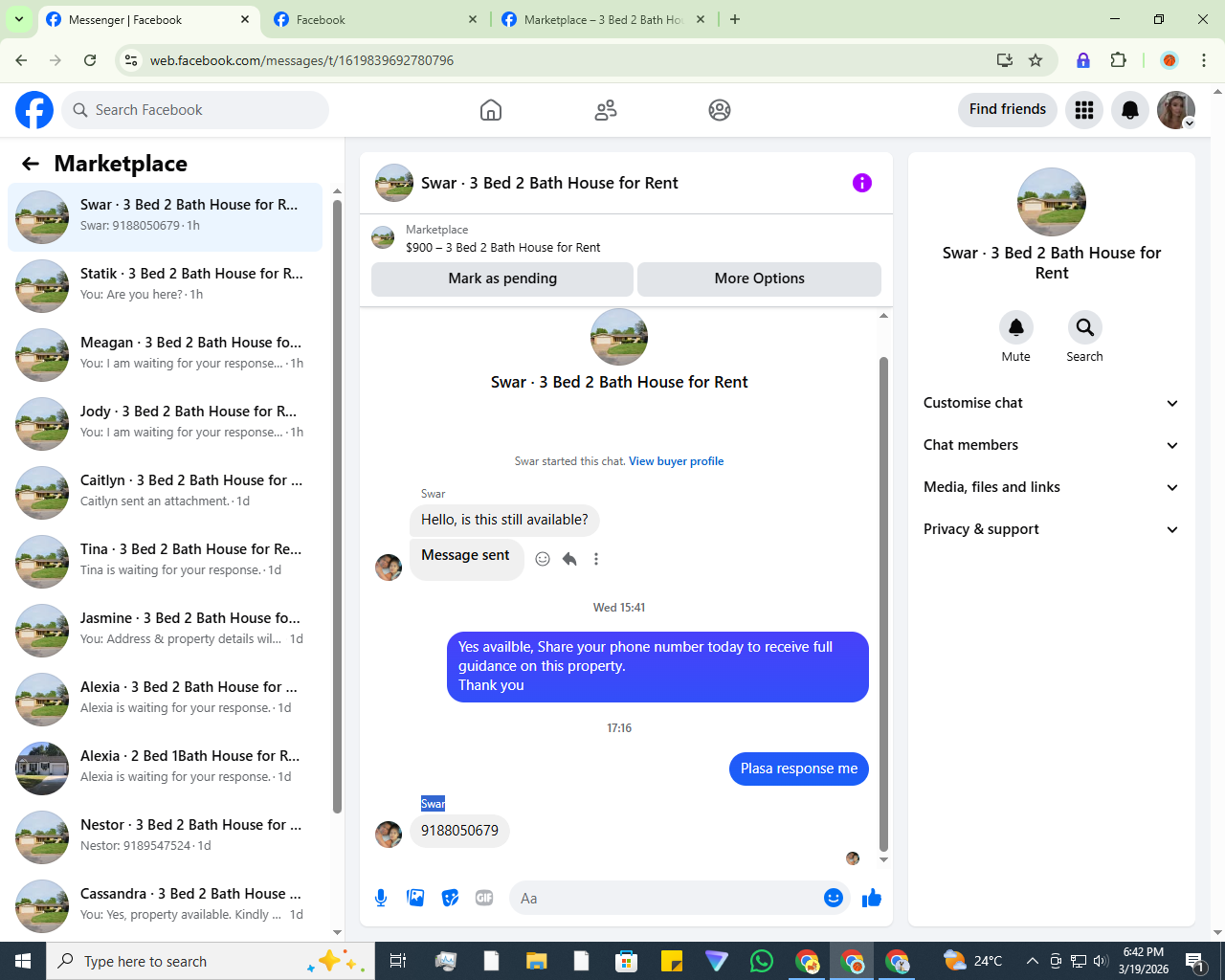Viewport: 1225px width, 980px height.
Task: Click the Find friends button
Action: pos(1008,109)
